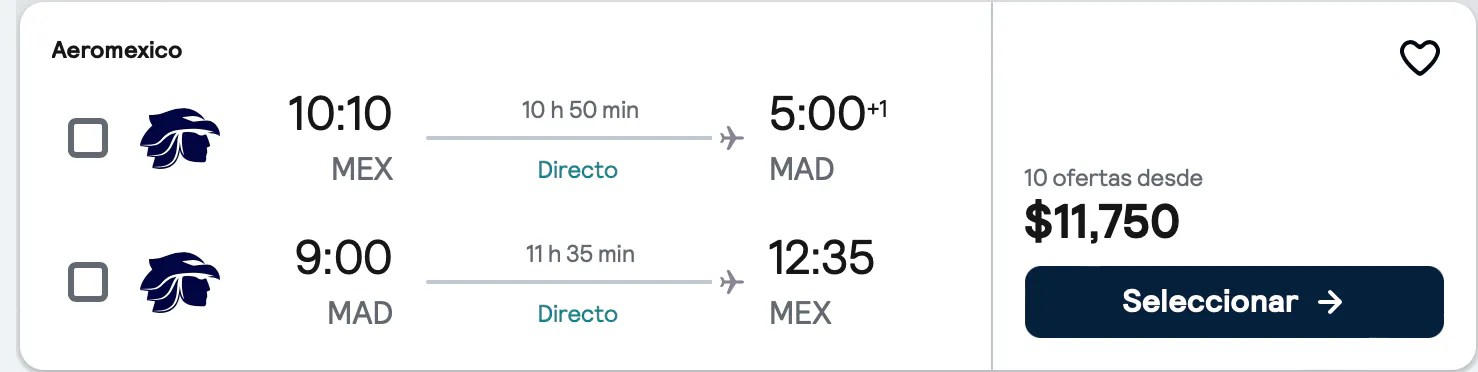
Task: Click the arrow inside Seleccionar button
Action: pos(1330,301)
